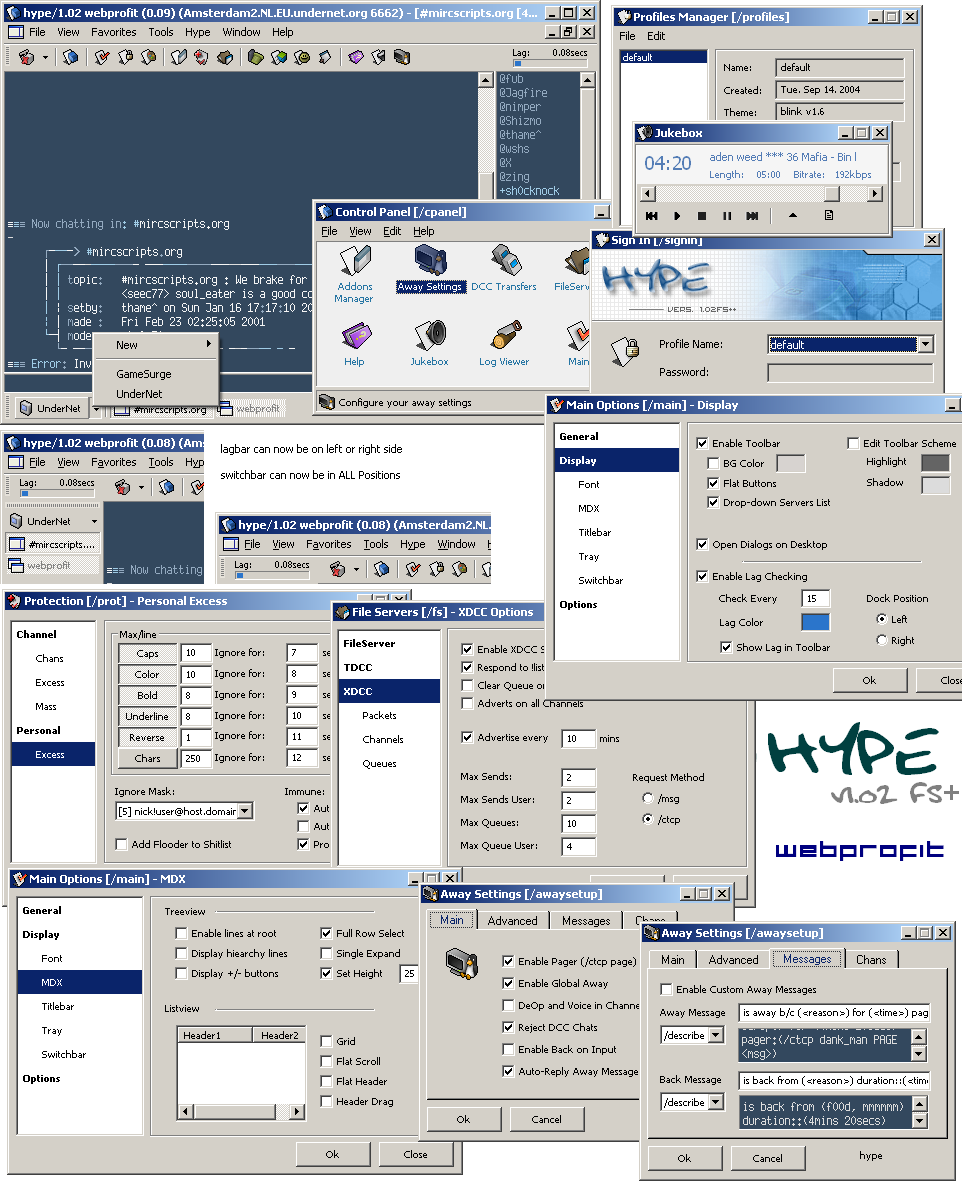962x1190 pixels.
Task: Click the #mircscripts switchbar item in middle hype window
Action: click(52, 544)
